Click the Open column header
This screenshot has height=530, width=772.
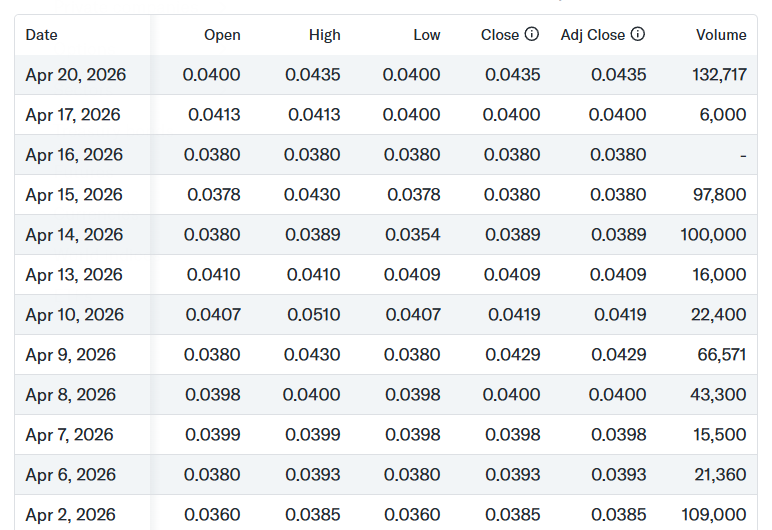point(222,35)
